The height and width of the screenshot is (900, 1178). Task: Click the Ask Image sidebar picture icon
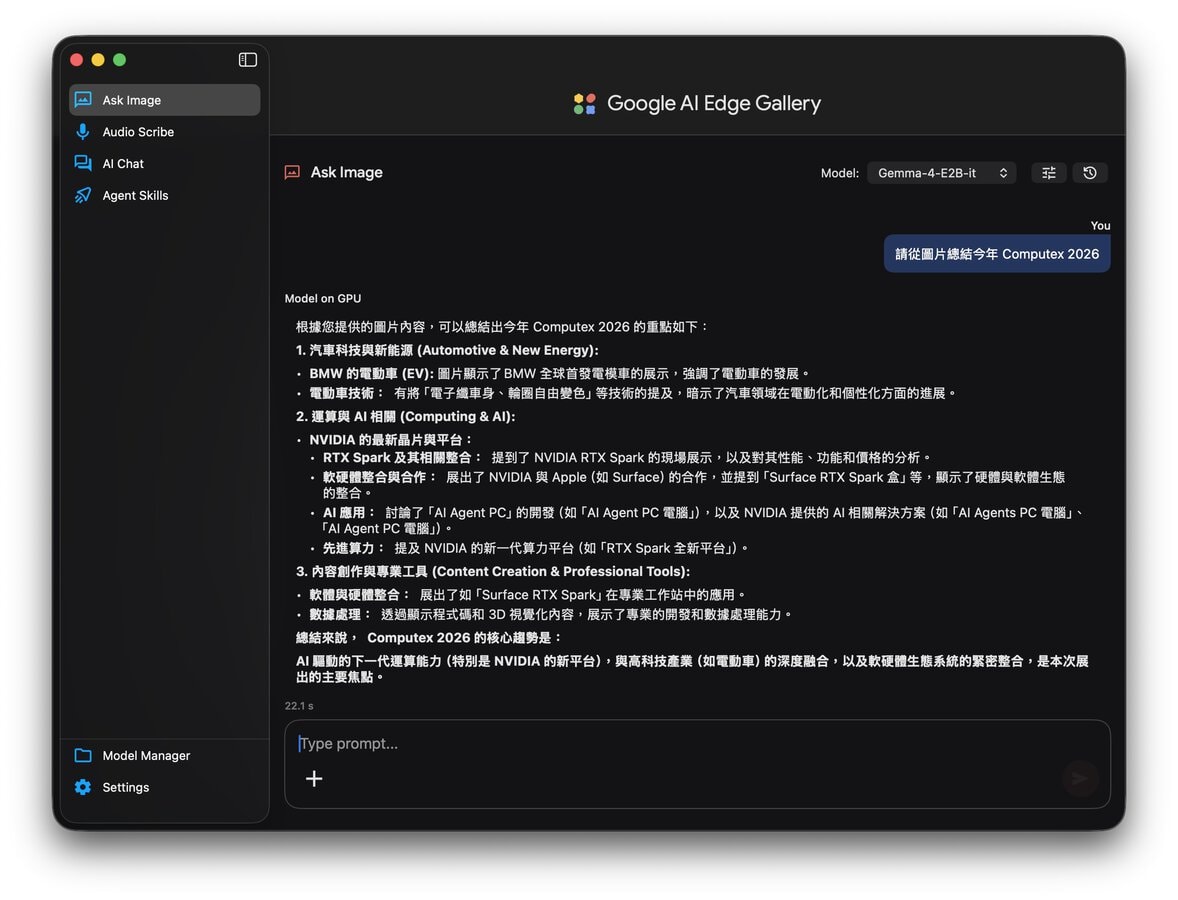tap(83, 100)
